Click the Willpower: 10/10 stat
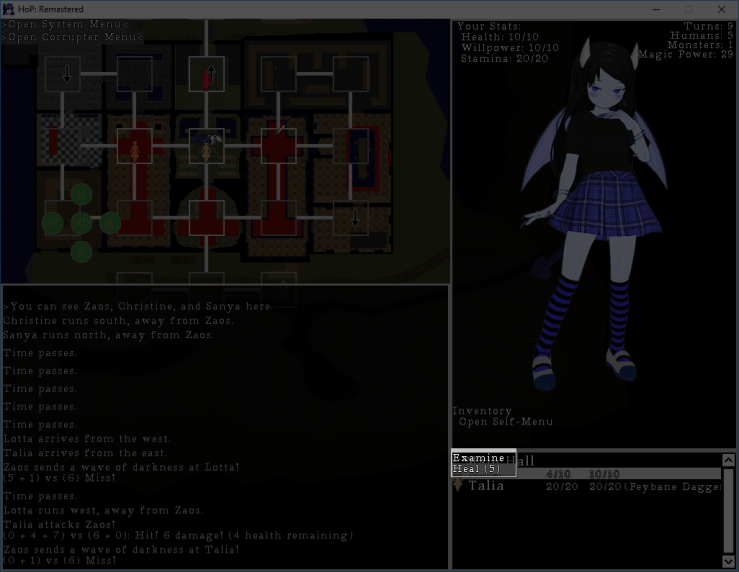The image size is (739, 572). pos(510,48)
